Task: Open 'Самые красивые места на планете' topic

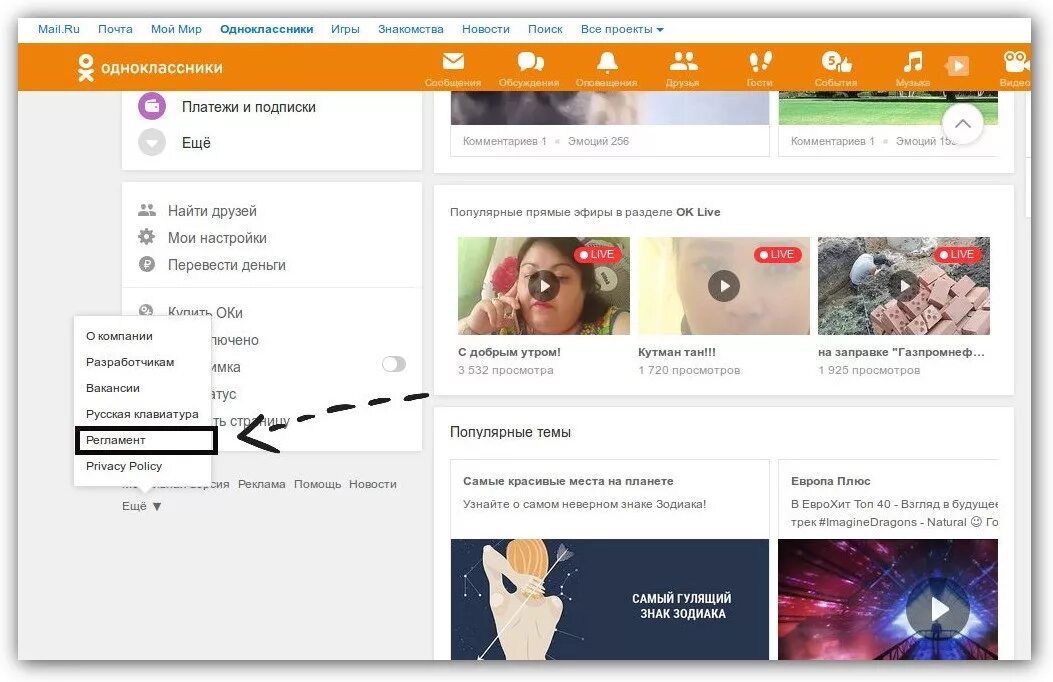Action: 568,481
